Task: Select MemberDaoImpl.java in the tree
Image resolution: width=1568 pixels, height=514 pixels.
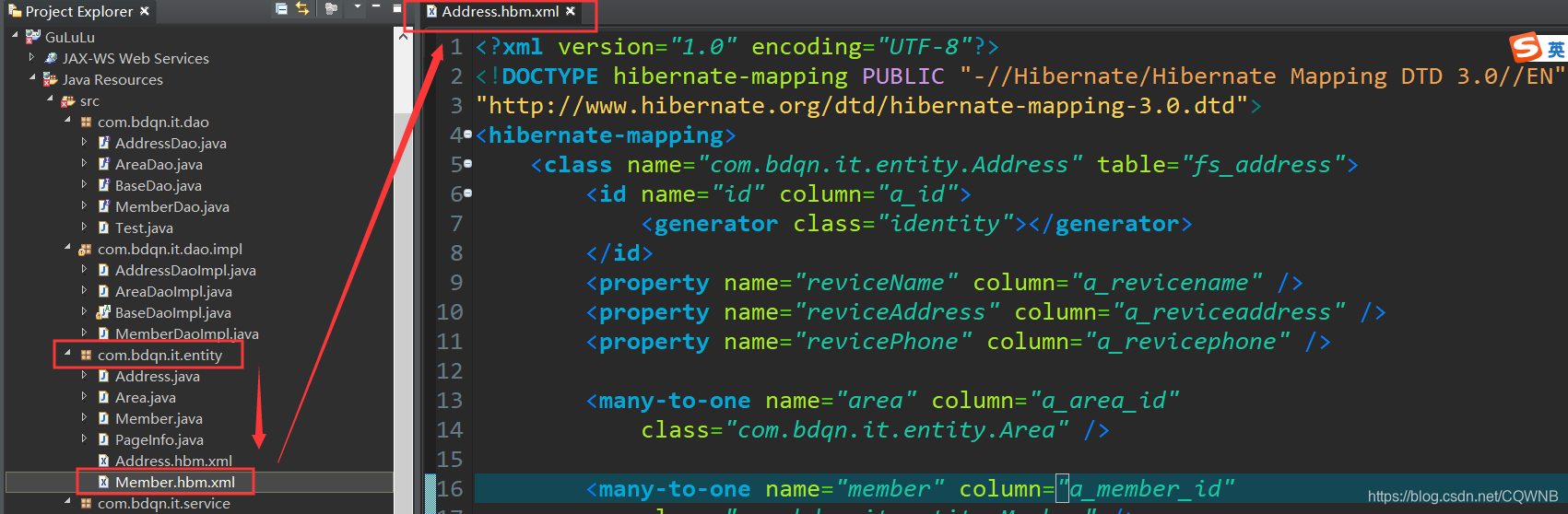Action: (x=187, y=333)
